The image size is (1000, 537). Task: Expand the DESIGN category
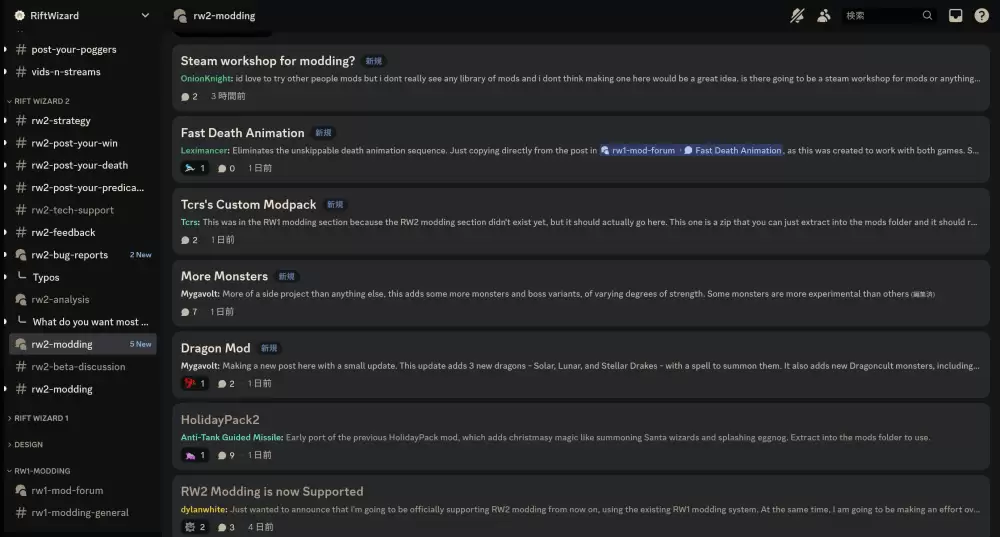click(28, 444)
